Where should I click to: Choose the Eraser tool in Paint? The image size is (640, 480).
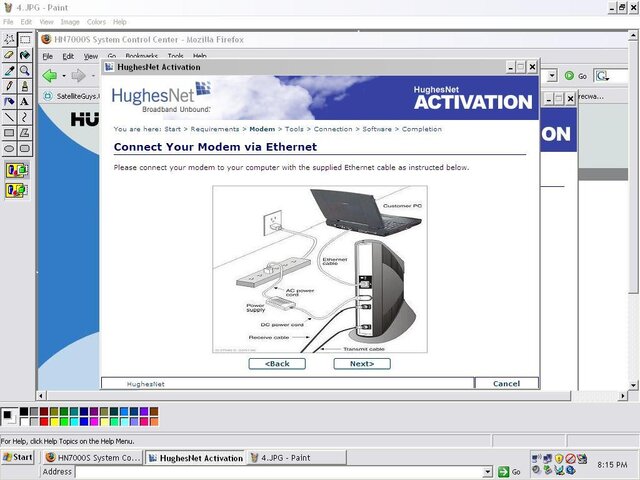[9, 55]
